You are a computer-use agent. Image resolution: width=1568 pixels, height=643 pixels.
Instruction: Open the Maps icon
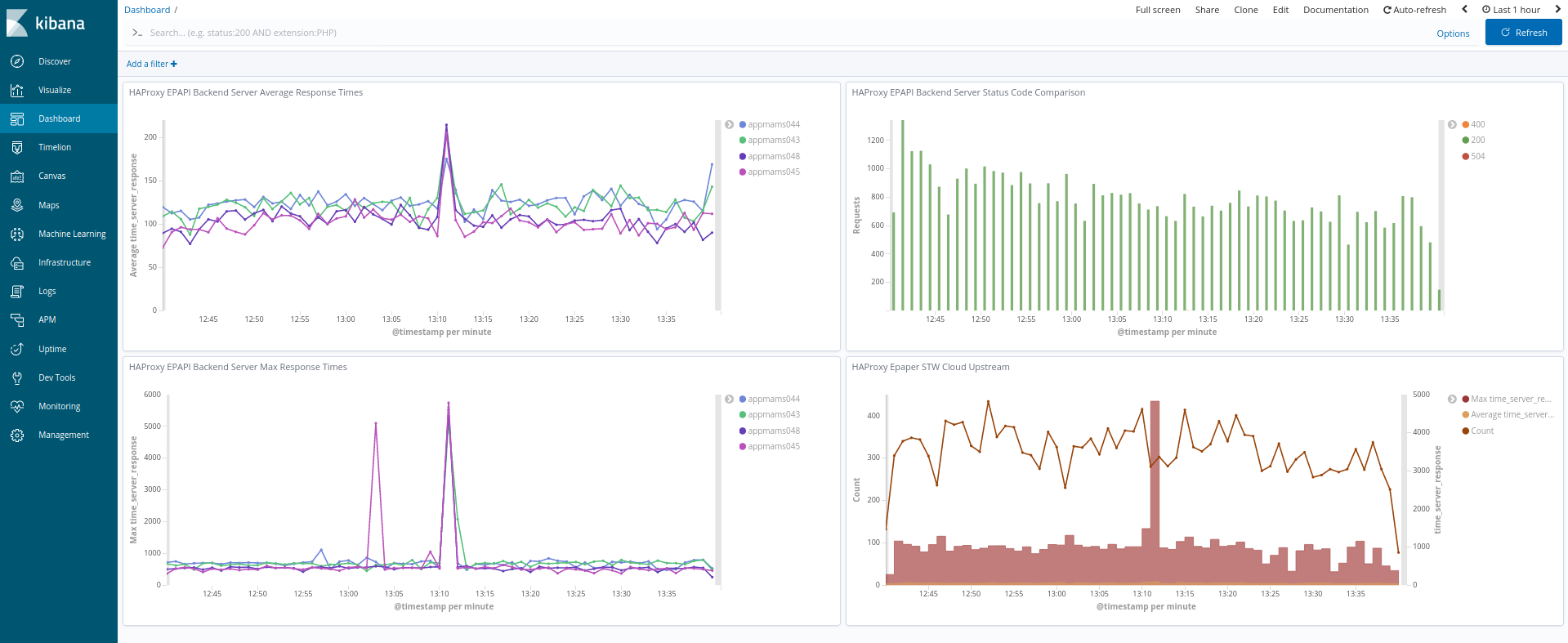tap(17, 205)
